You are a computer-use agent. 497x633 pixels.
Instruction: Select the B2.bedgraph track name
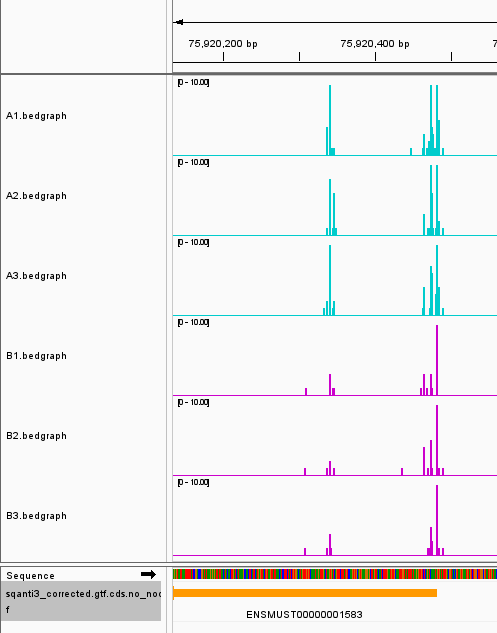click(x=36, y=436)
